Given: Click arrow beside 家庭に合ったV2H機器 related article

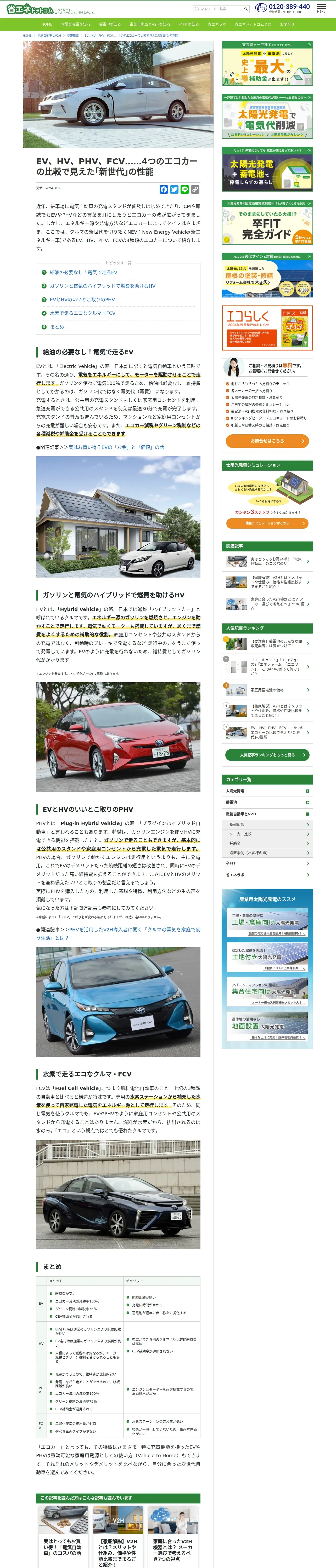Looking at the screenshot, I should 308,604.
